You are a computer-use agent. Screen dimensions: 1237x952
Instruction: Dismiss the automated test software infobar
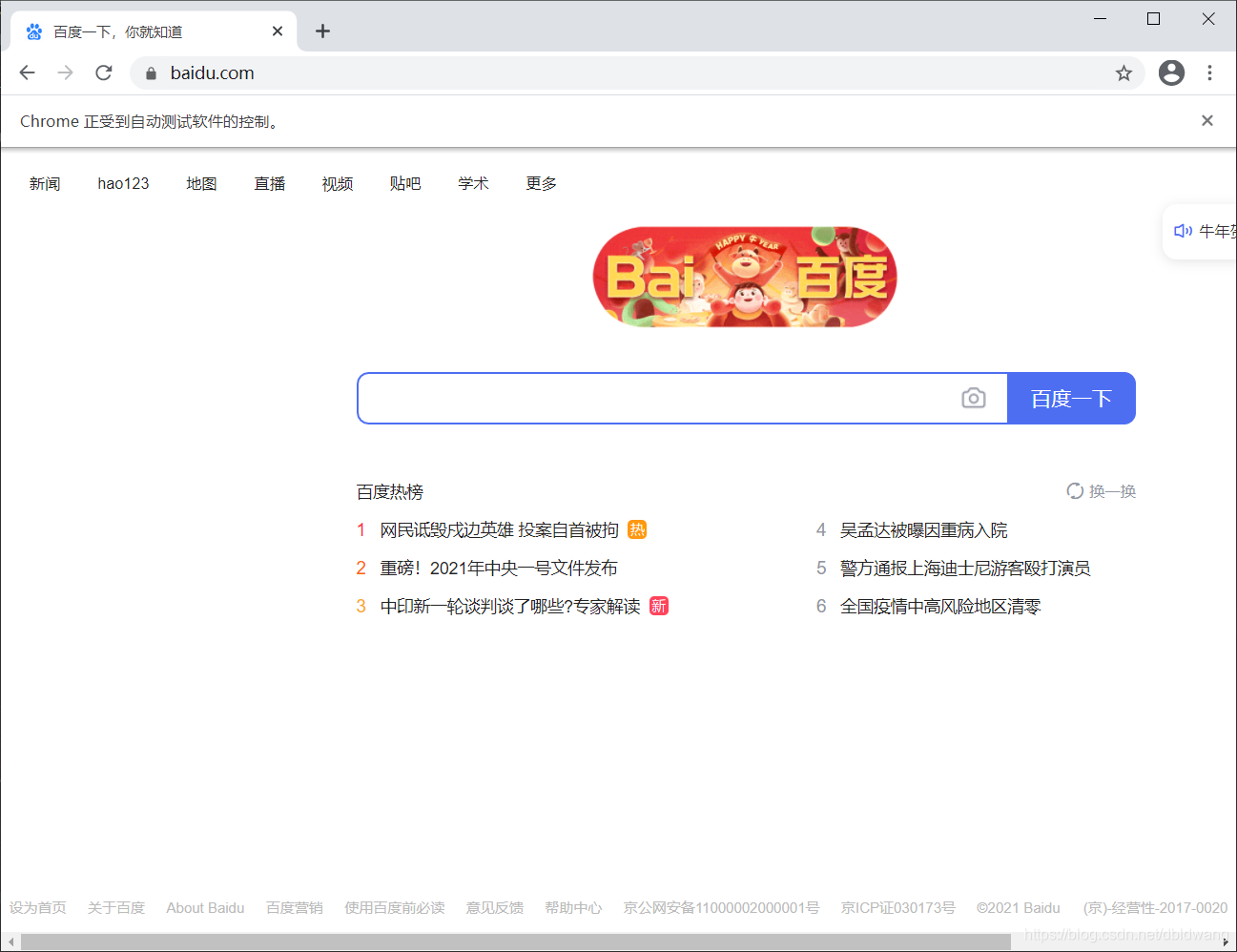pyautogui.click(x=1207, y=120)
